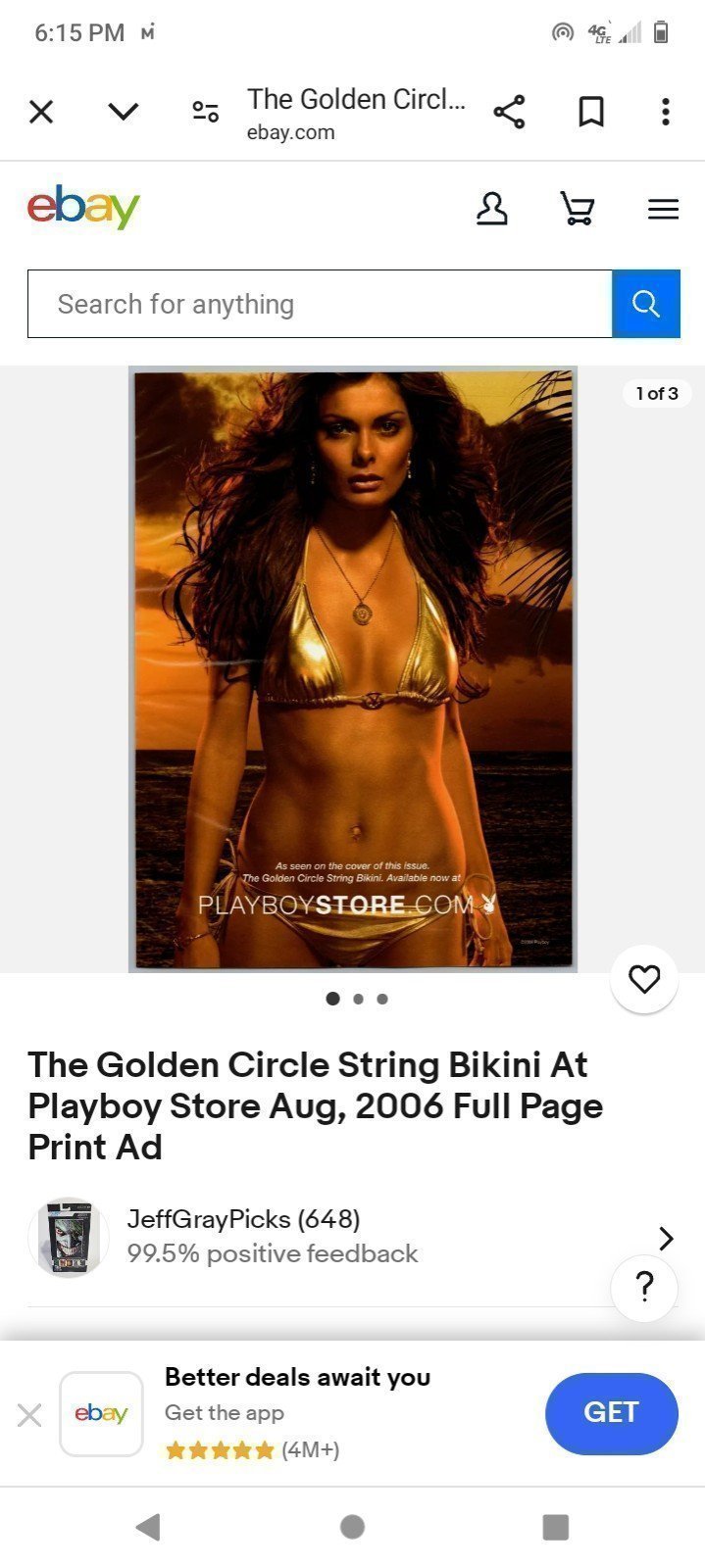Close the browser custom tab
This screenshot has width=705, height=1568.
click(x=41, y=112)
